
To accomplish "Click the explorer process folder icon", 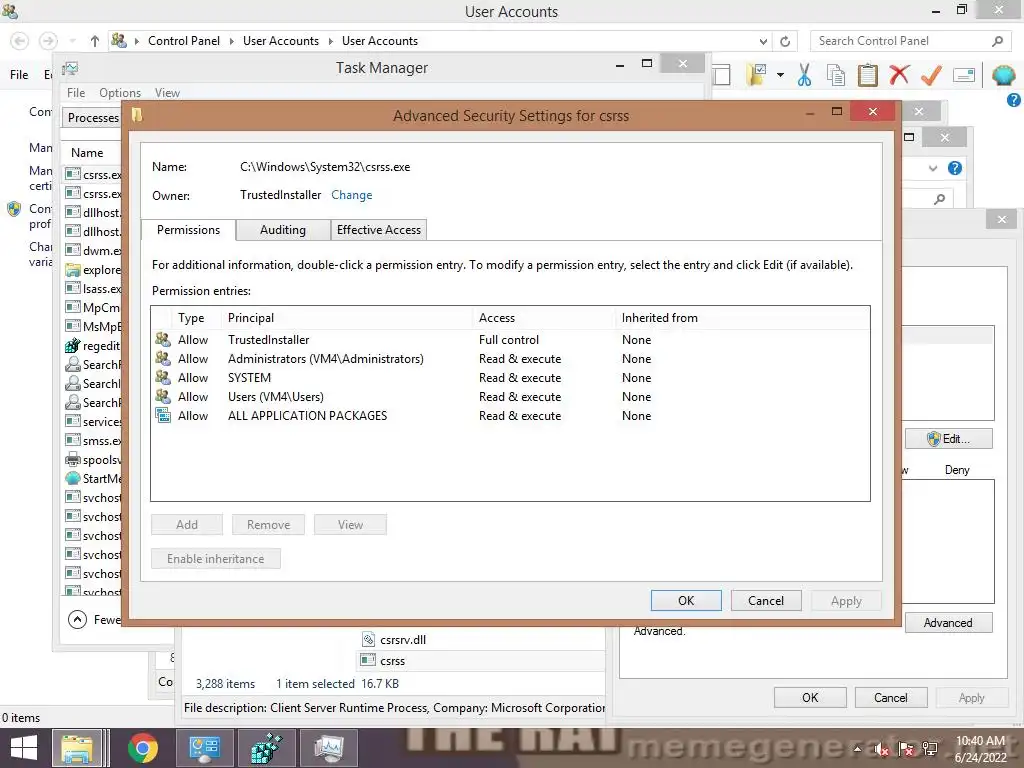I will pos(72,270).
